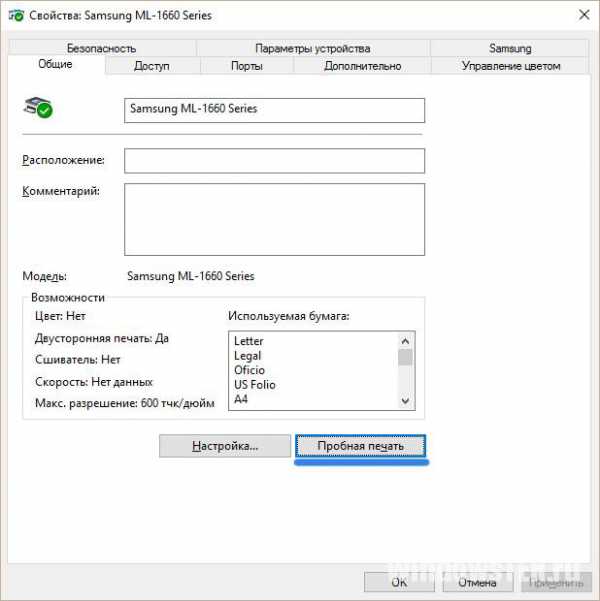The width and height of the screenshot is (600, 601).
Task: Open the Samsung tab
Action: 510,48
